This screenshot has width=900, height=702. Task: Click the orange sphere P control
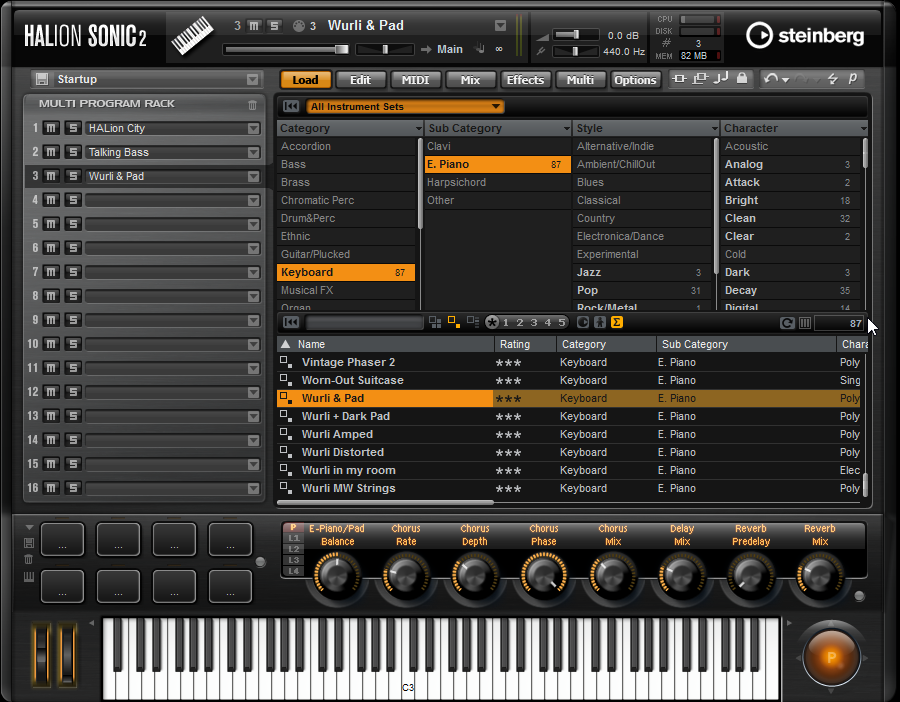[x=831, y=658]
